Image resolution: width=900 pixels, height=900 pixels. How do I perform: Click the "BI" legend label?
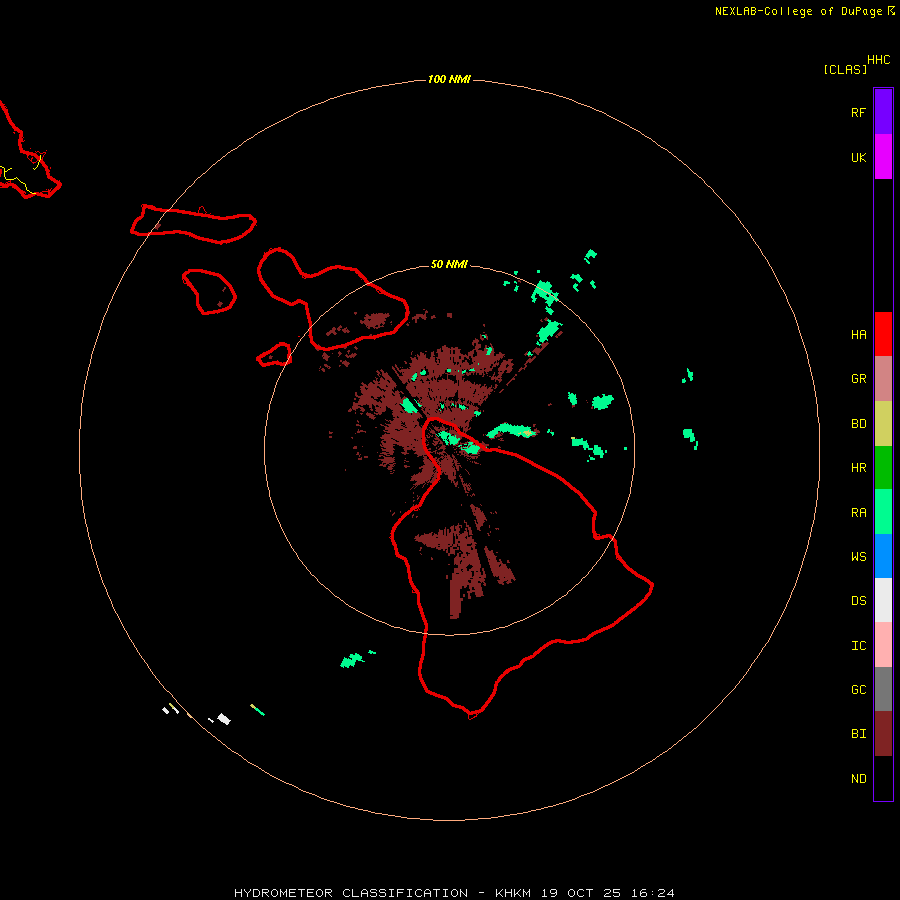[858, 734]
